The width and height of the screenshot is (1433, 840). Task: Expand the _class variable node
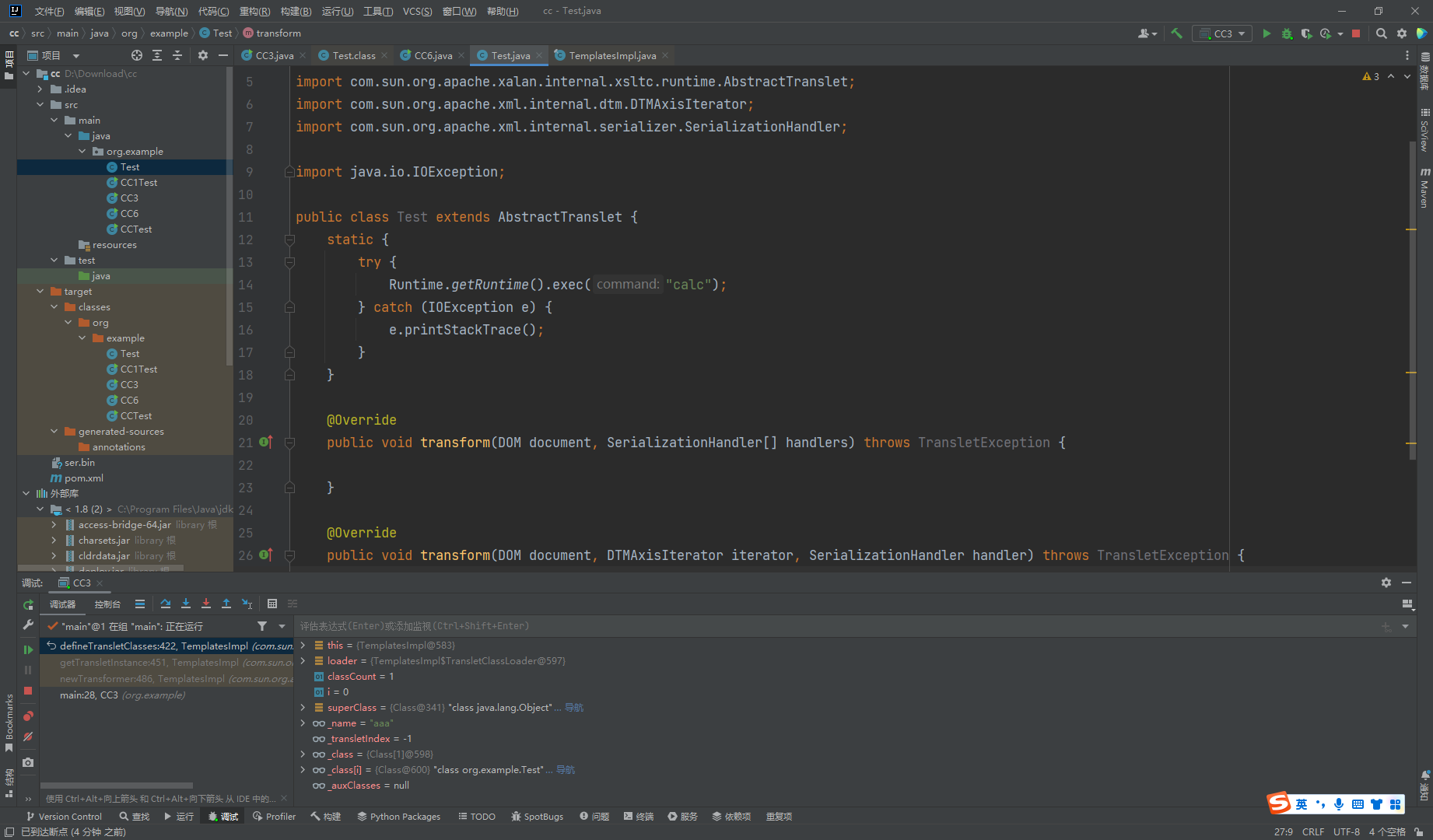303,754
